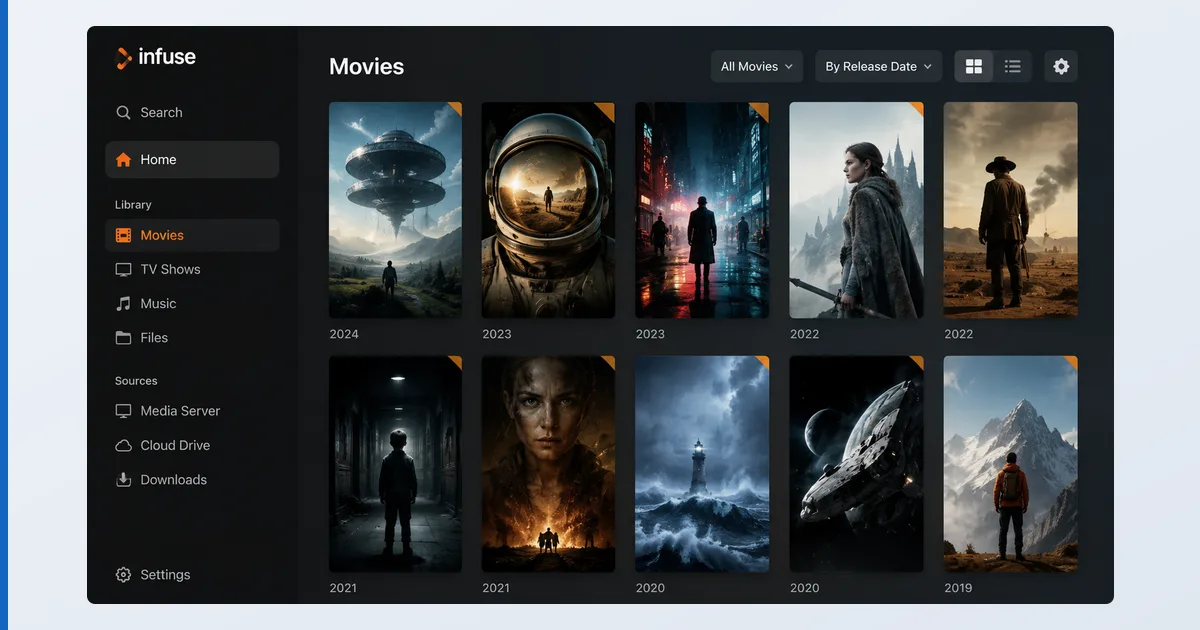The width and height of the screenshot is (1200, 630).
Task: Switch to list view
Action: tap(1012, 67)
